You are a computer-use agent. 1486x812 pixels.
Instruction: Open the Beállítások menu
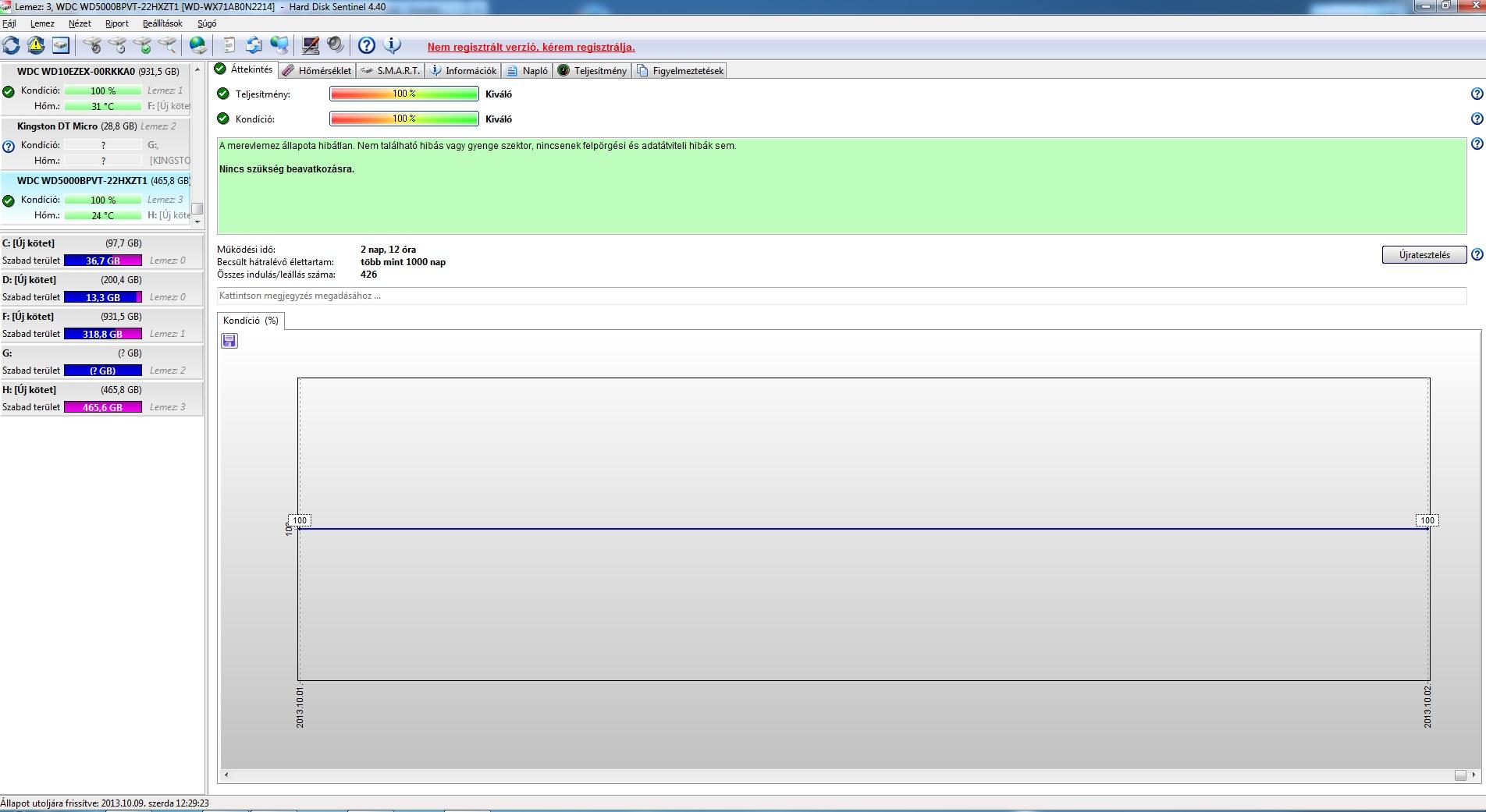pos(162,23)
